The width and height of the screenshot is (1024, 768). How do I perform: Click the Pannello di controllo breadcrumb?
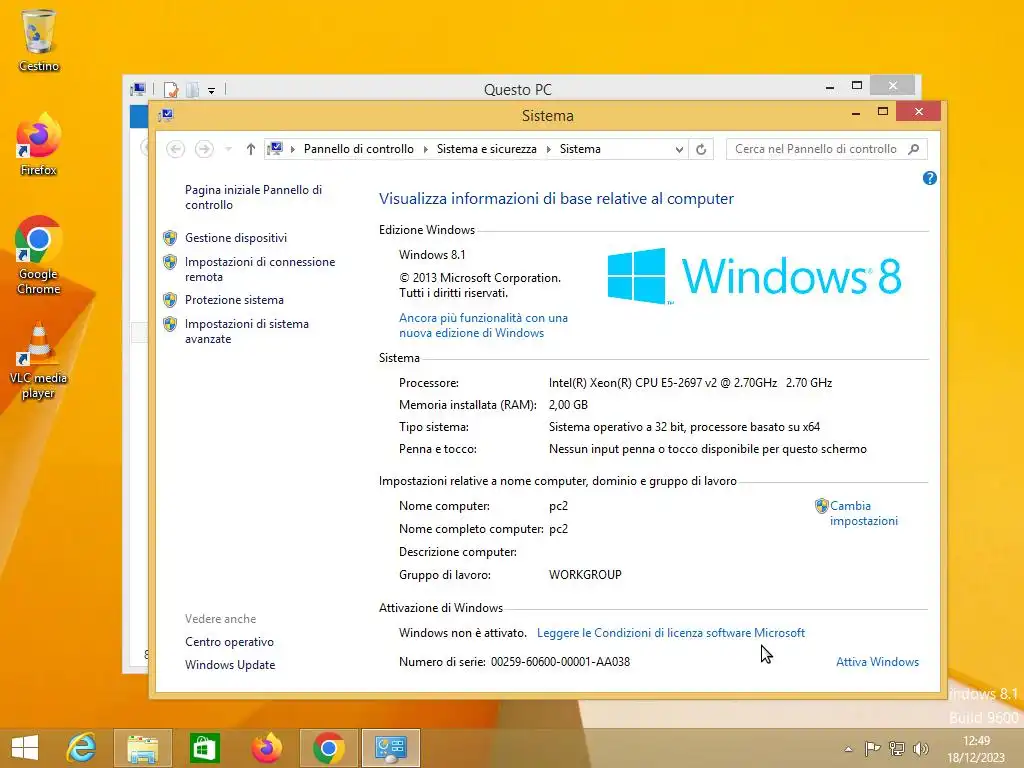(x=359, y=149)
